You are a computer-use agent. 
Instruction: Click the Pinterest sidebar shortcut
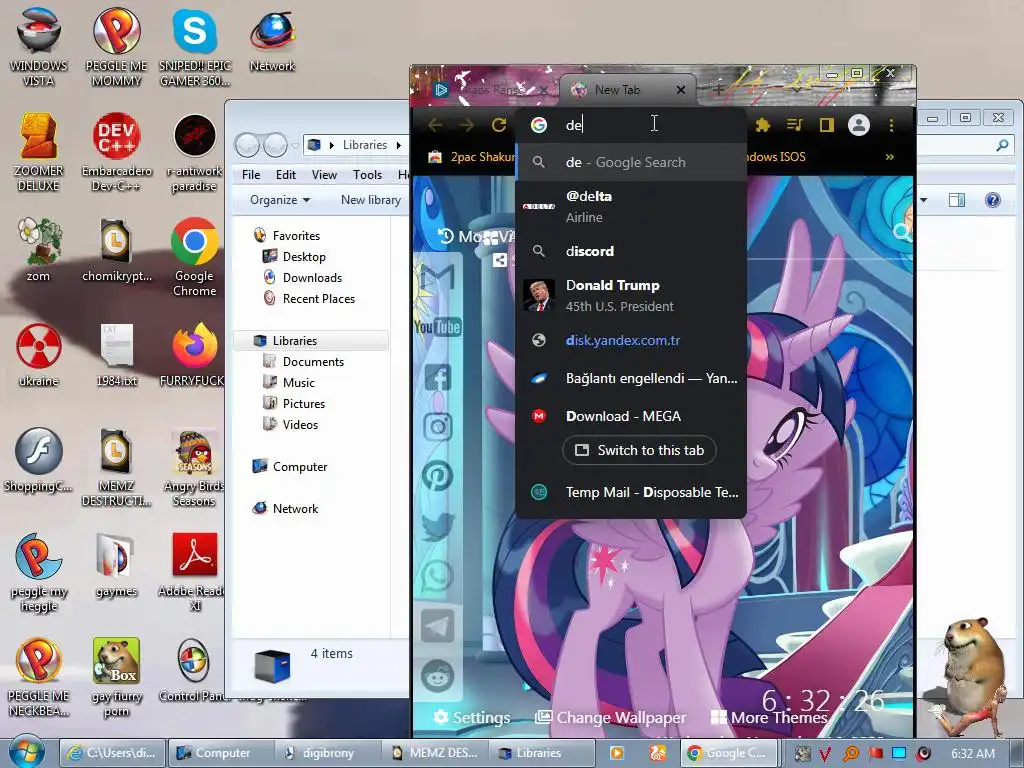(x=438, y=475)
